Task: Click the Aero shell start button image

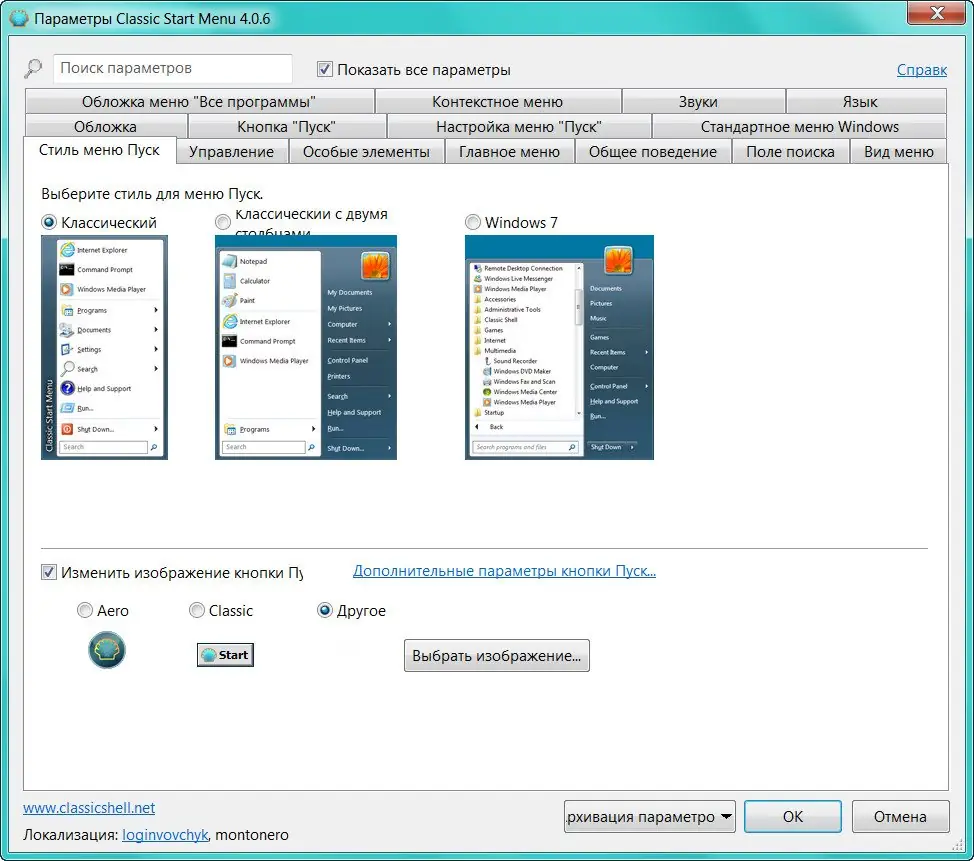Action: coord(107,650)
